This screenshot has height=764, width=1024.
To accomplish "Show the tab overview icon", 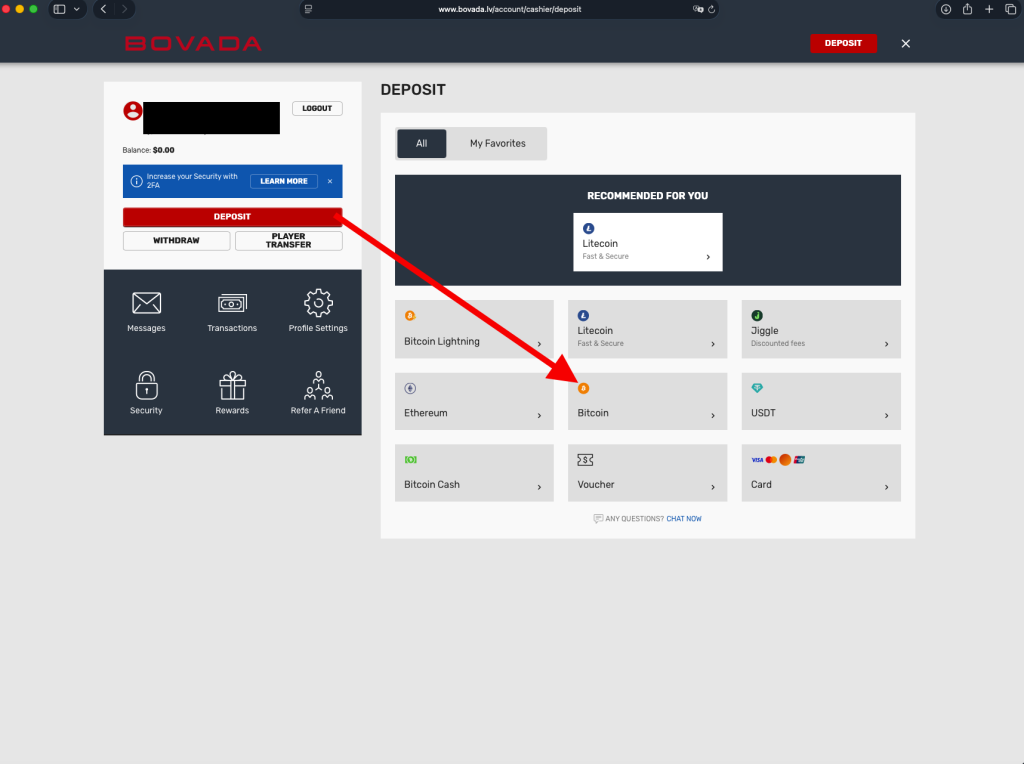I will tap(1010, 9).
